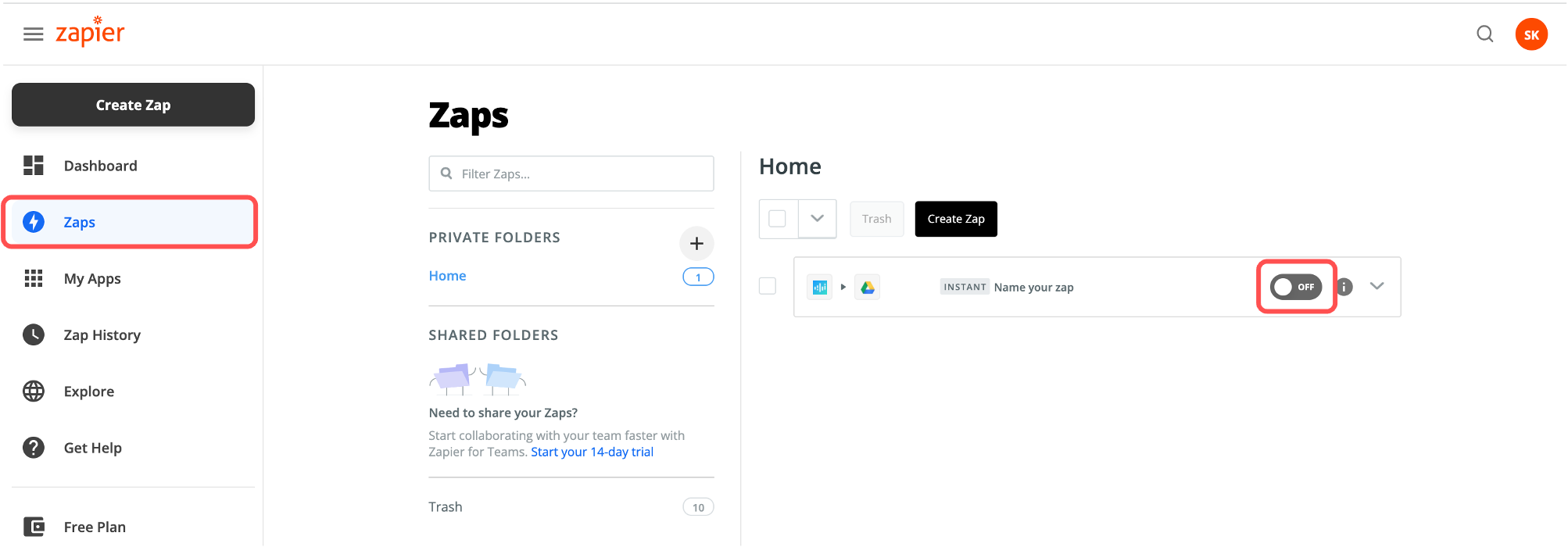The image size is (1568, 547).
Task: Click the Dashboard grid icon
Action: [x=34, y=166]
